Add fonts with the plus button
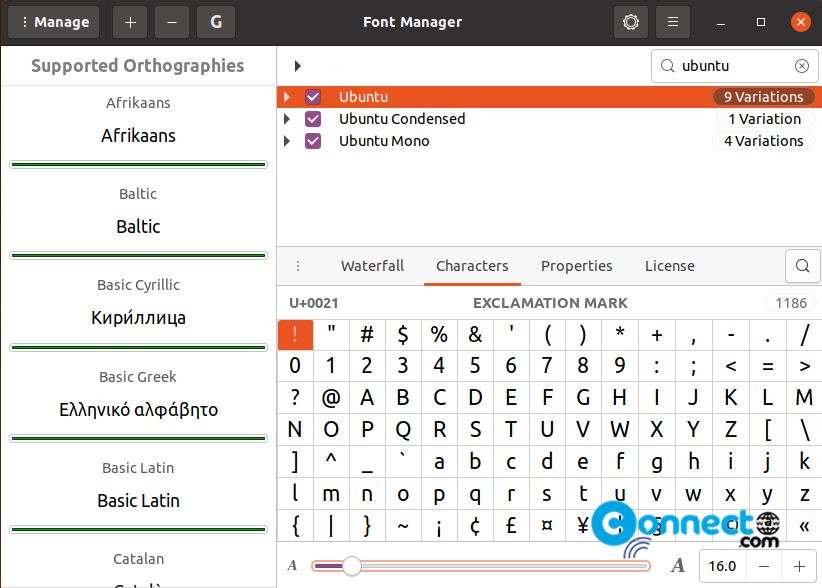 pos(130,22)
